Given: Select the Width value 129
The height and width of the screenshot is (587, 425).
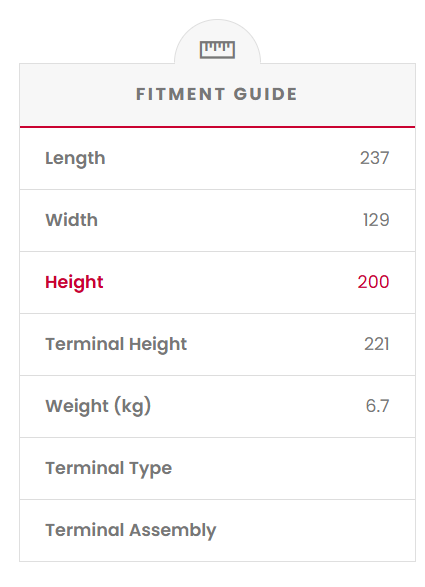Looking at the screenshot, I should [x=376, y=220].
